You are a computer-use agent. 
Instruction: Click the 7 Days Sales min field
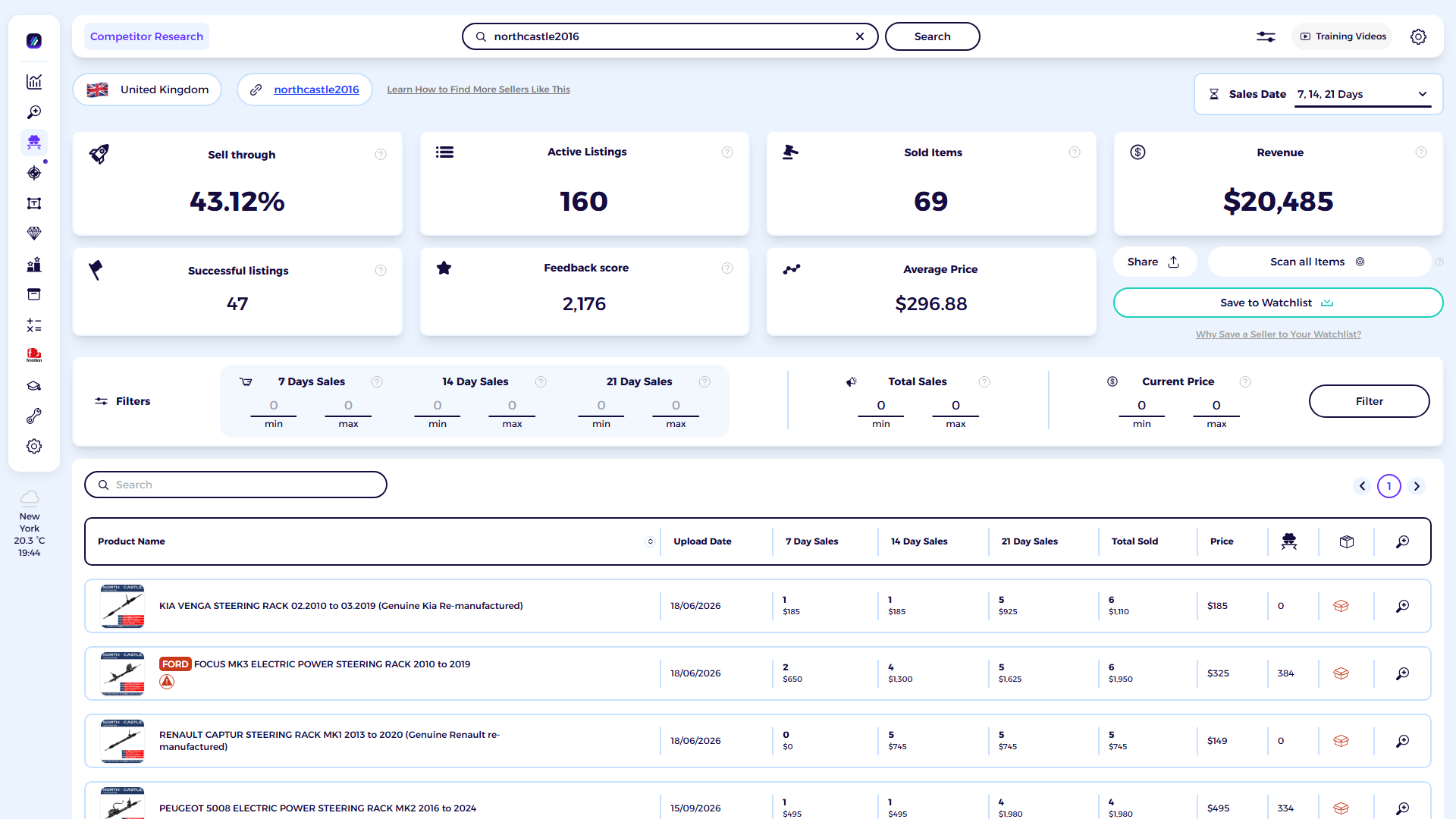tap(274, 406)
